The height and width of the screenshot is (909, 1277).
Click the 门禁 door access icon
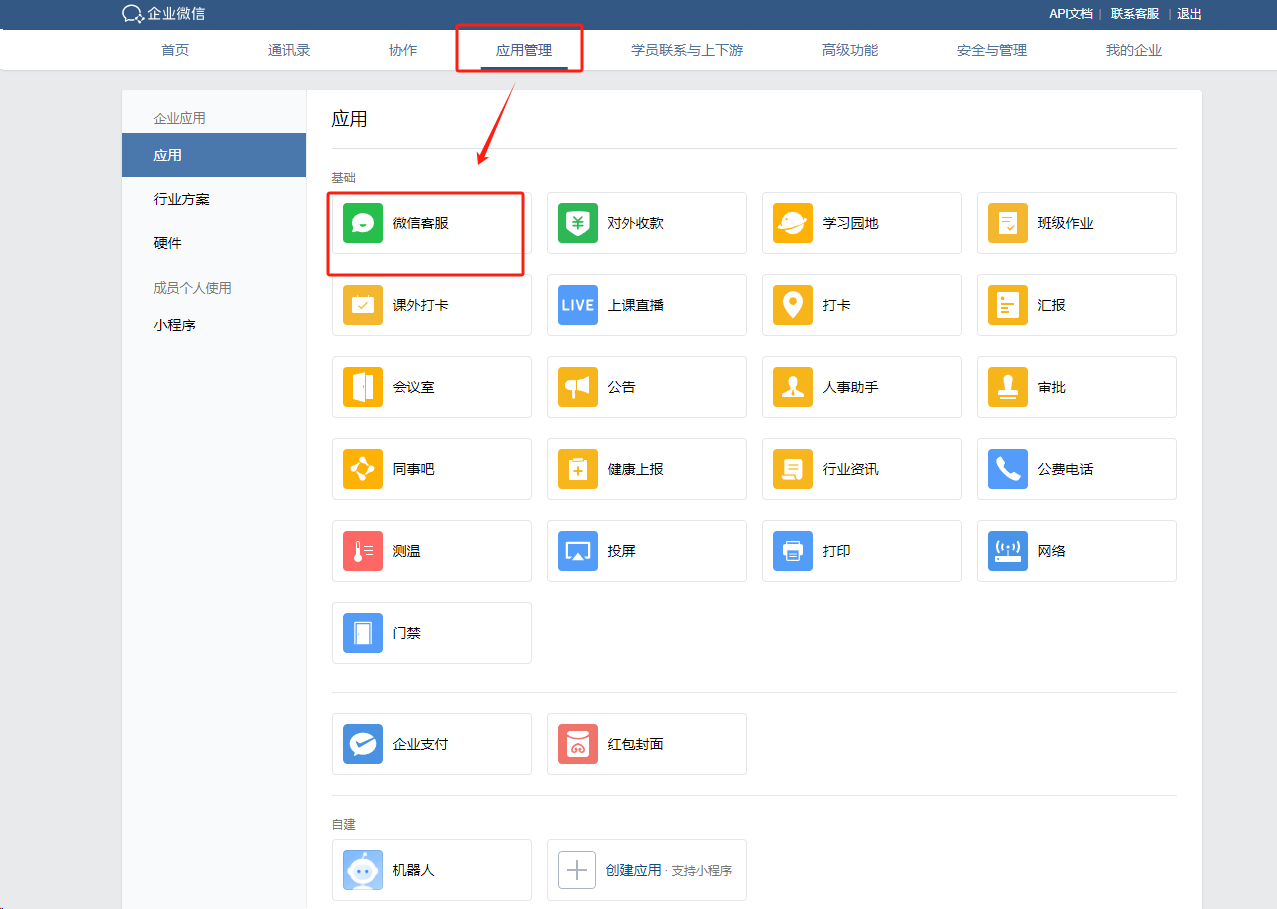coord(363,633)
